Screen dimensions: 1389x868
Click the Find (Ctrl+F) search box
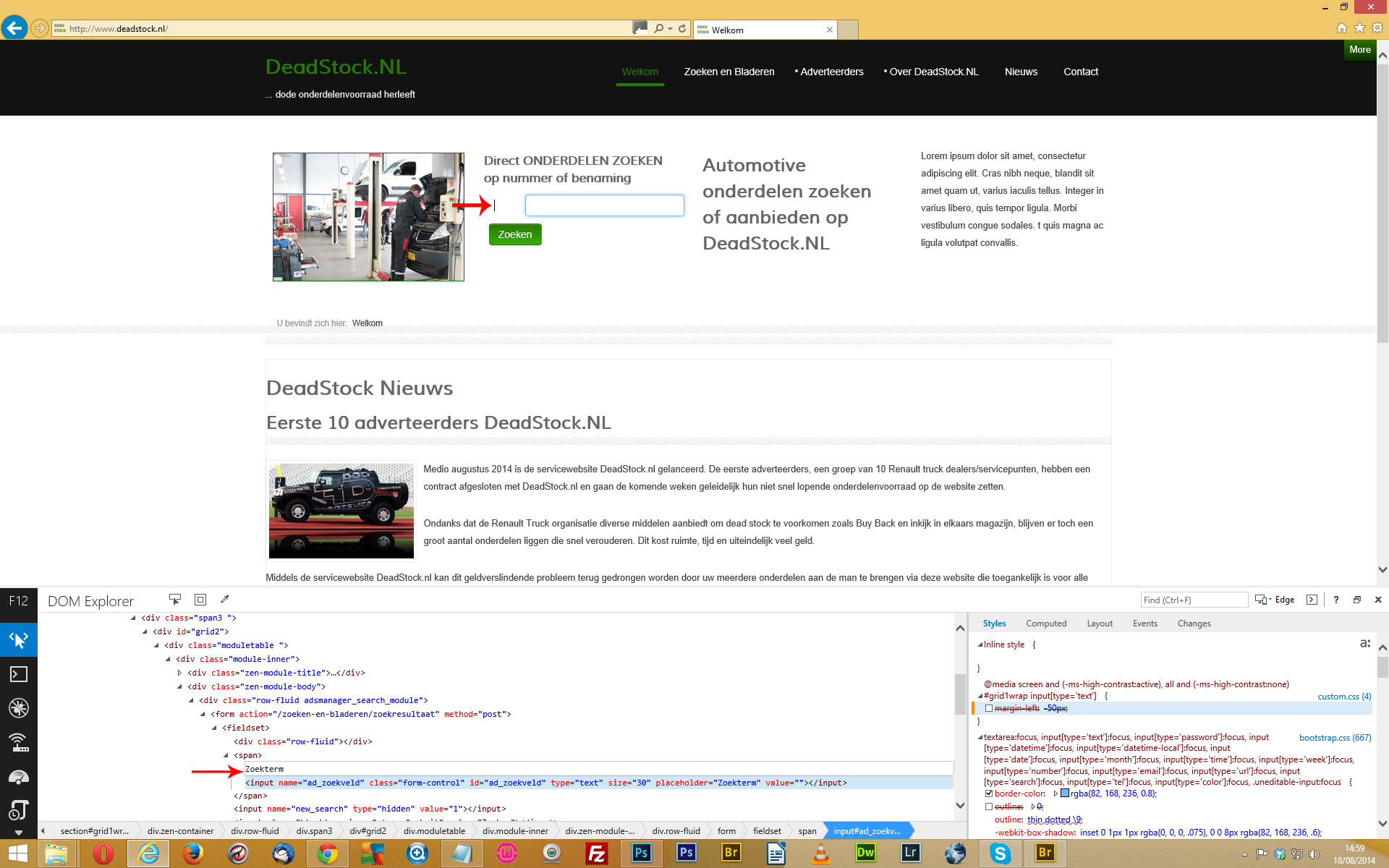tap(1194, 600)
